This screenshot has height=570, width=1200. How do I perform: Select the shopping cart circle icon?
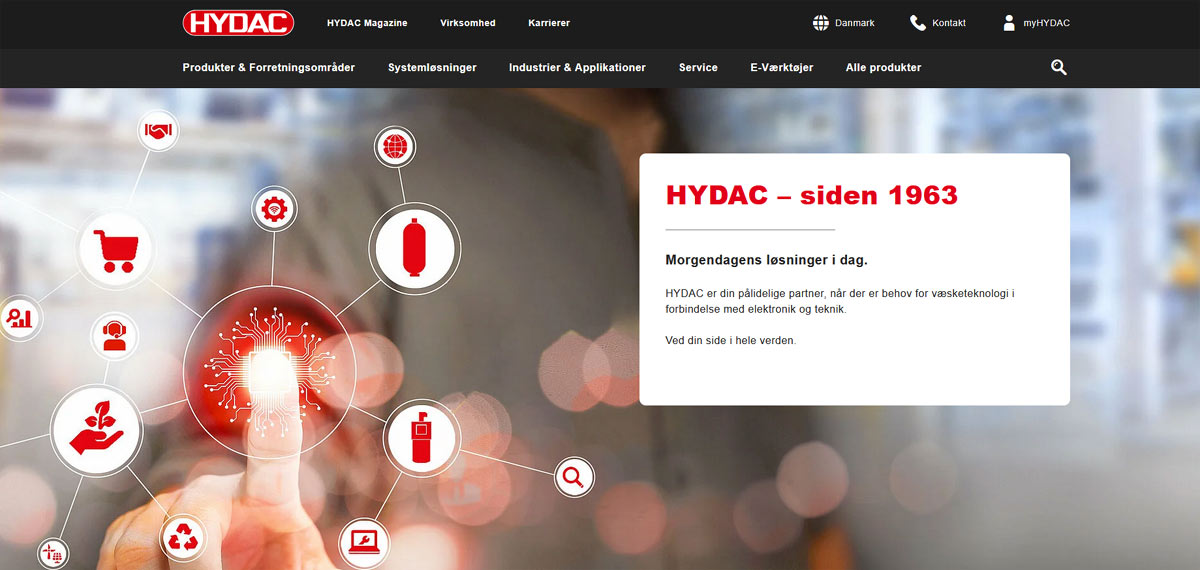[x=115, y=248]
